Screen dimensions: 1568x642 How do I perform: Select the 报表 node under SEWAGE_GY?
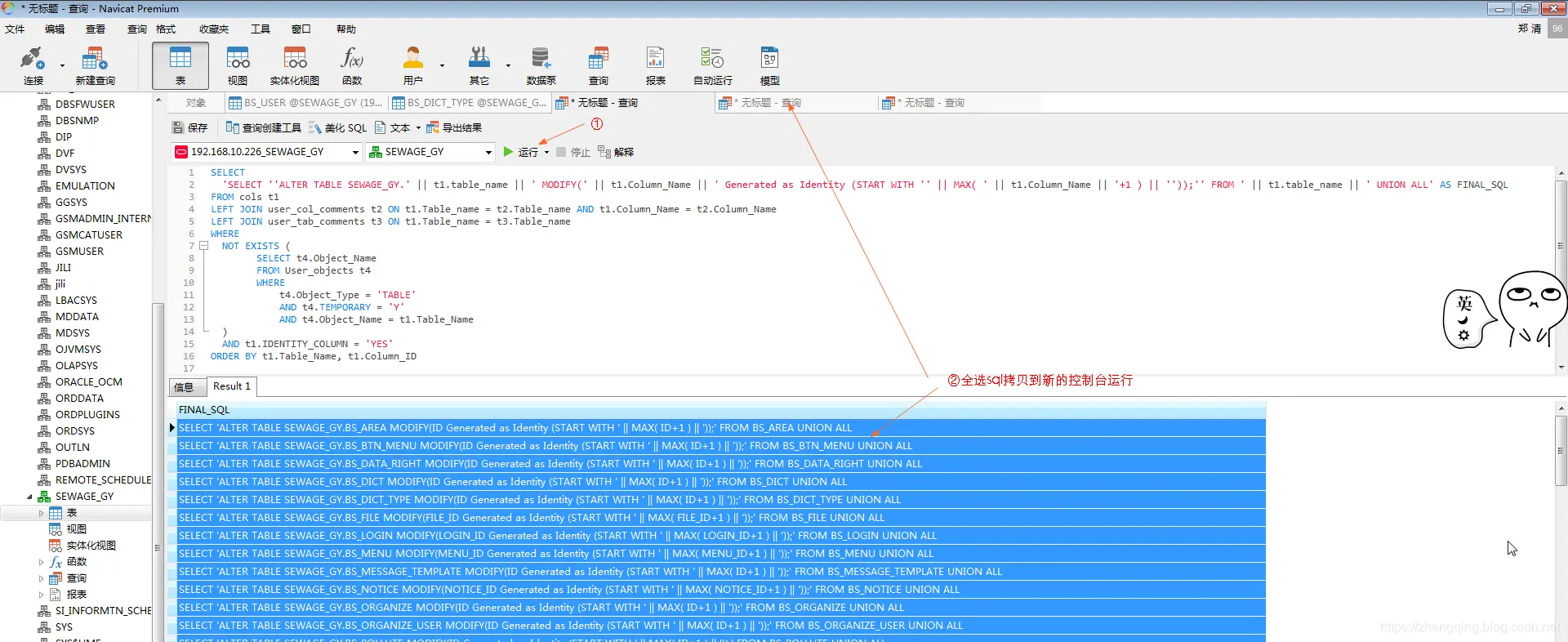click(76, 594)
